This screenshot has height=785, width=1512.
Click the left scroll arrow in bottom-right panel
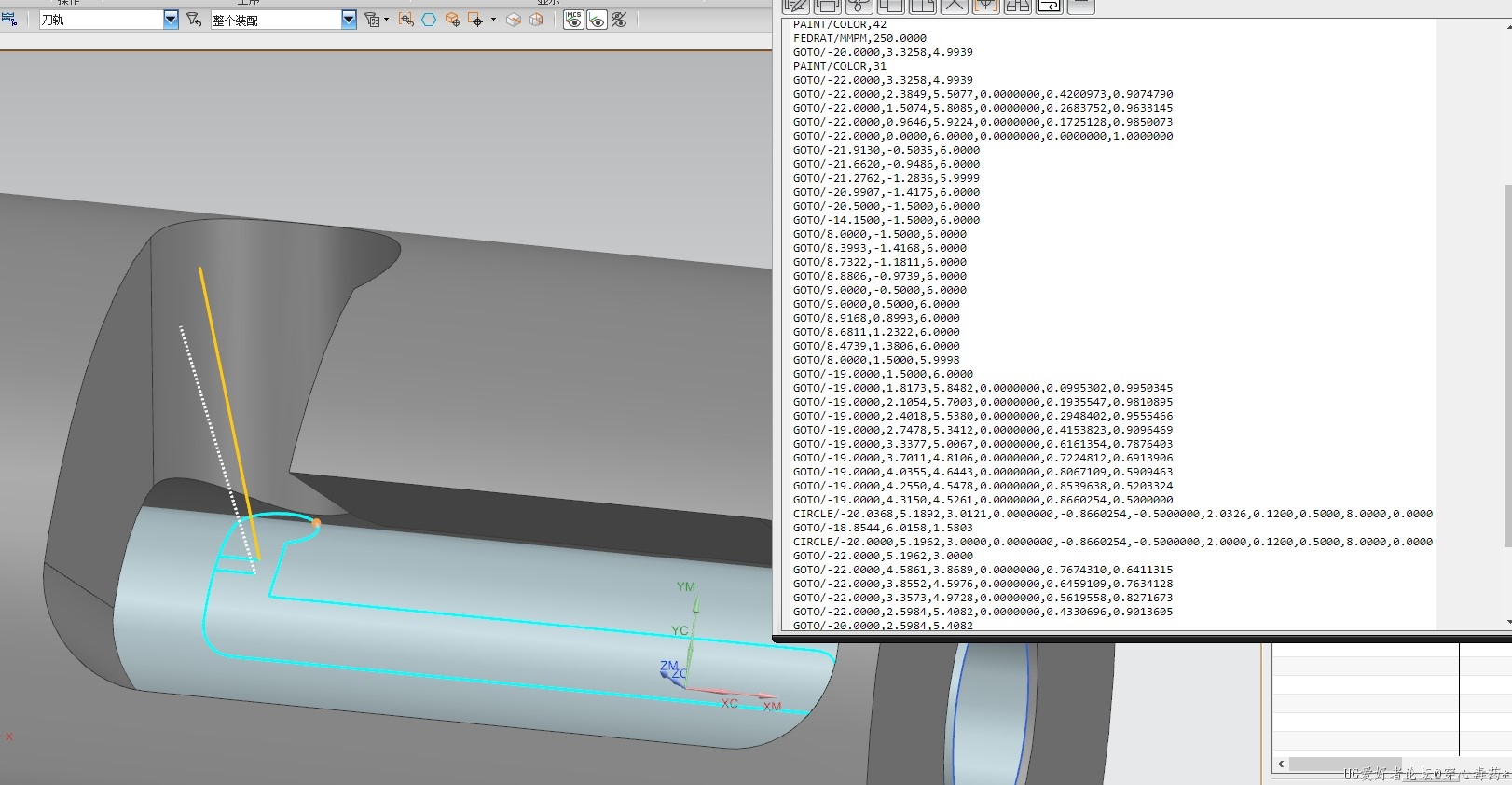pos(1281,764)
